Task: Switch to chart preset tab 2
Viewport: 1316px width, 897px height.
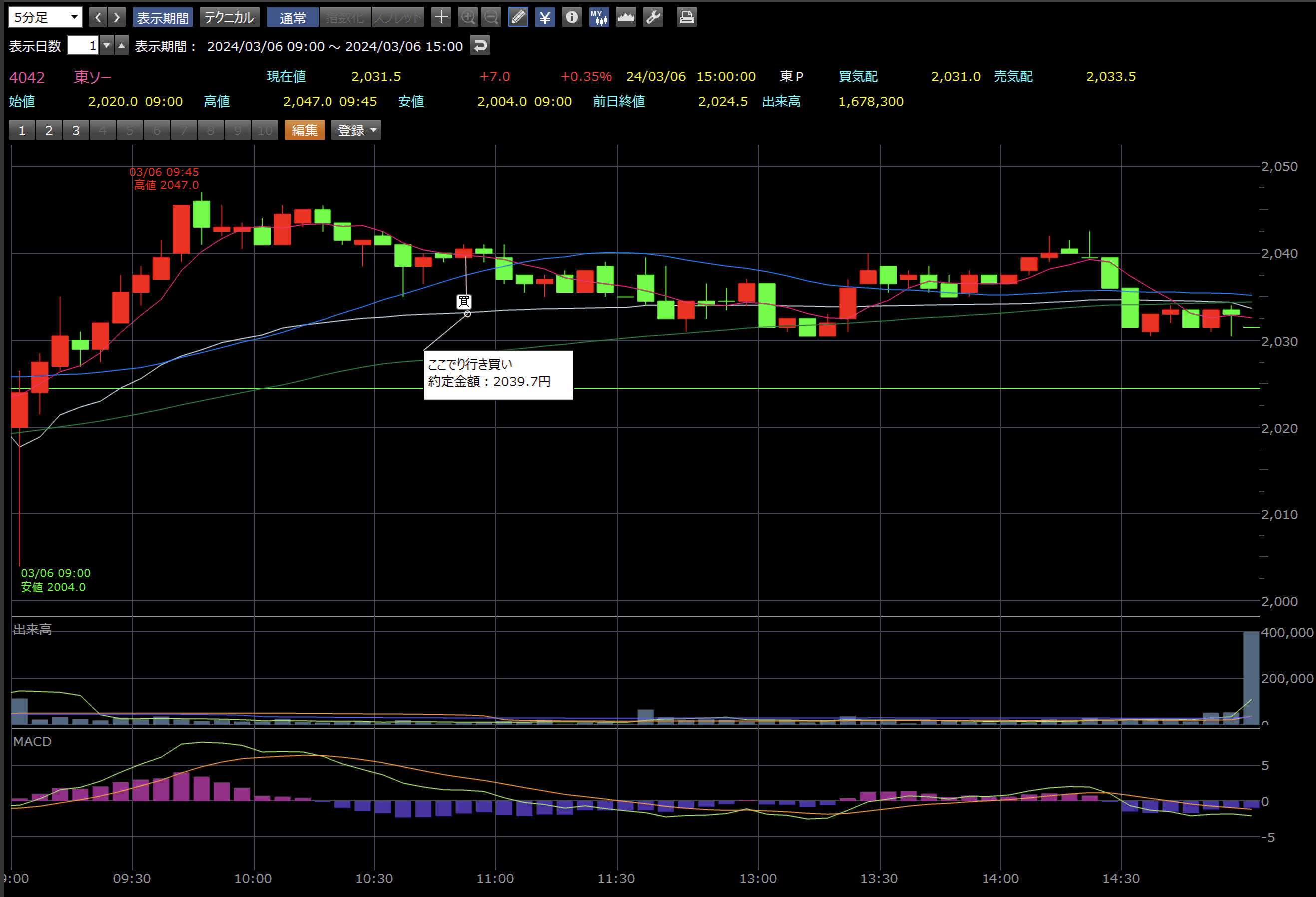Action: 49,130
